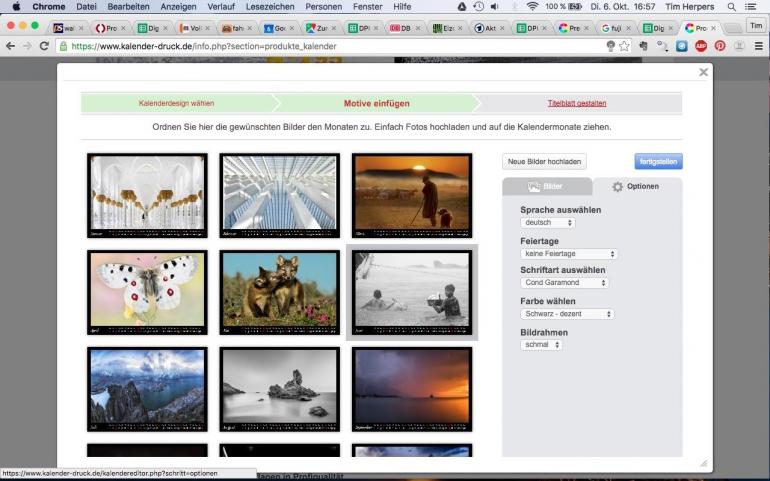The image size is (770, 481).
Task: Open Farbe wählen dropdown
Action: pos(567,313)
